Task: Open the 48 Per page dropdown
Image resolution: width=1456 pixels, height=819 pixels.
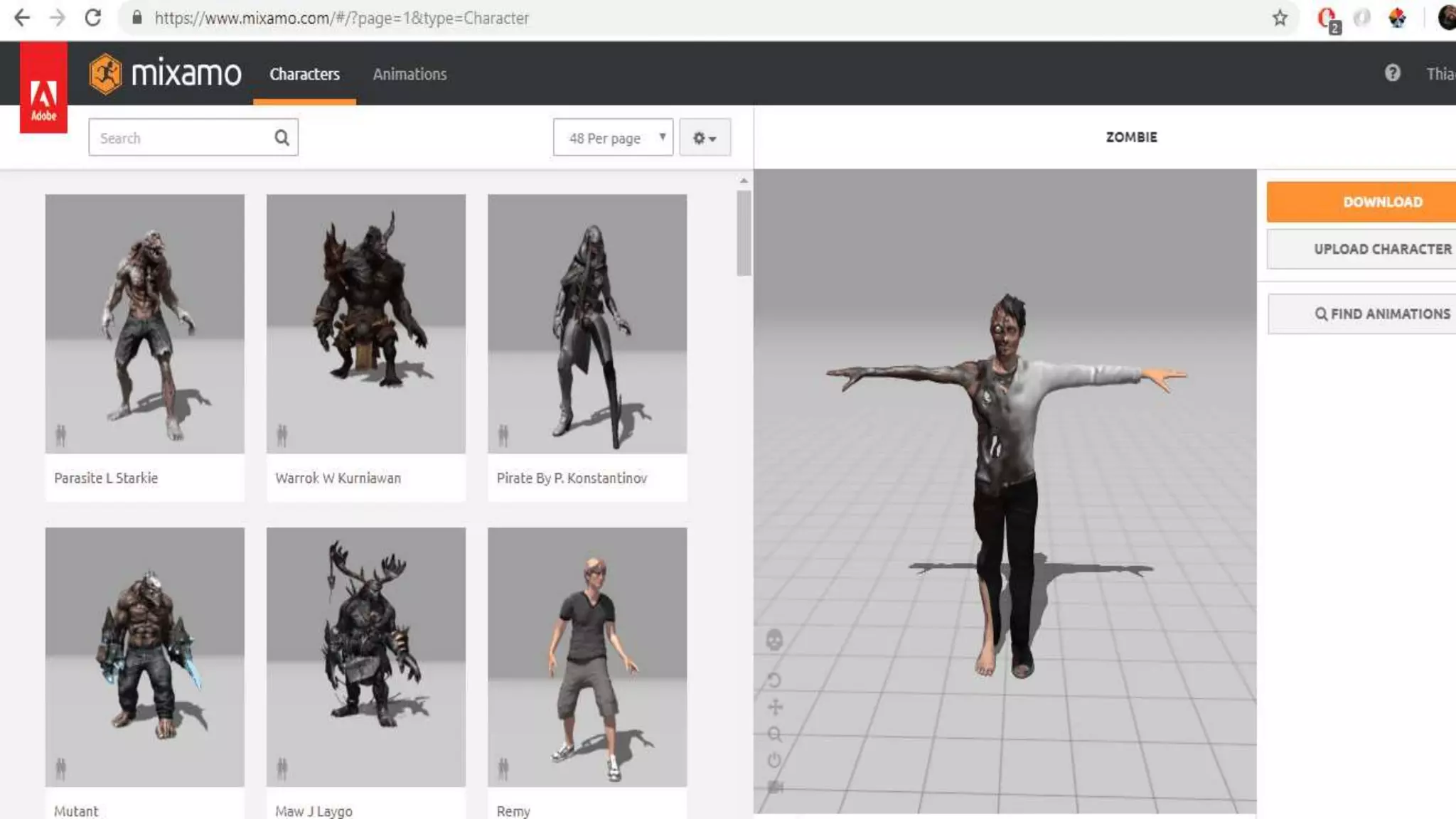Action: point(613,137)
